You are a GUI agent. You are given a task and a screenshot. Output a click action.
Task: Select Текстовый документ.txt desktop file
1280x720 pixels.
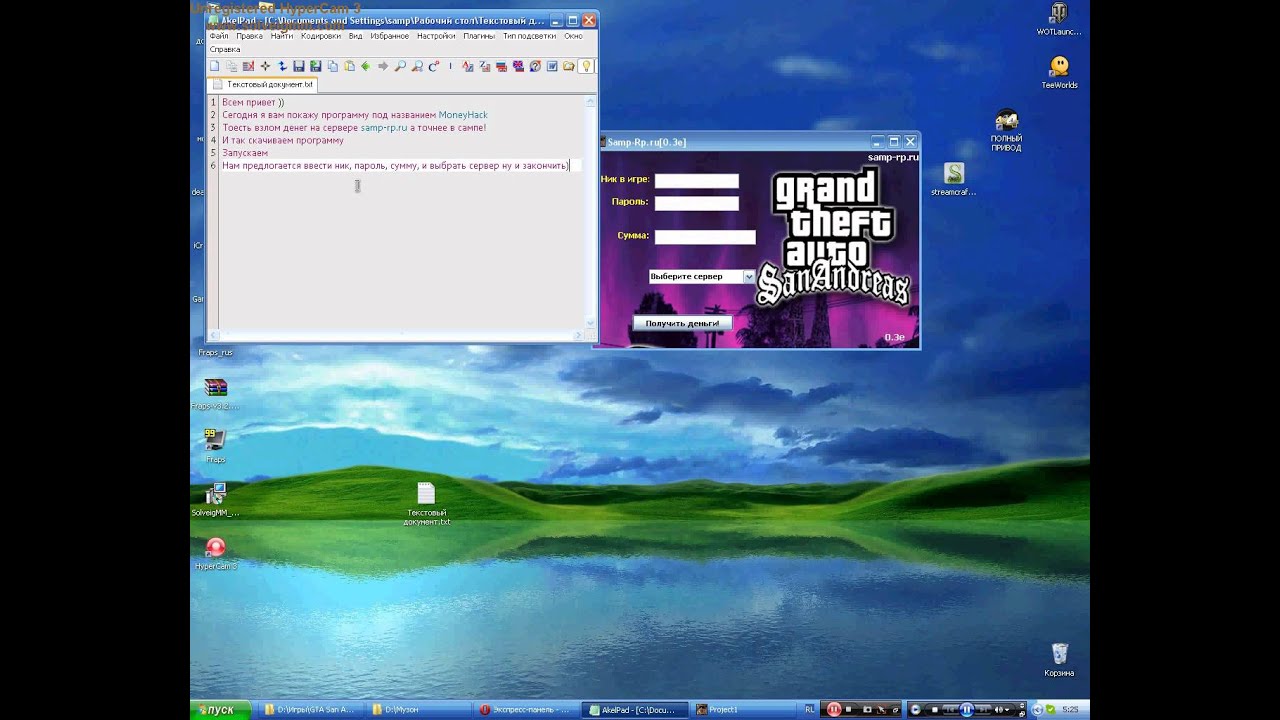pos(426,504)
